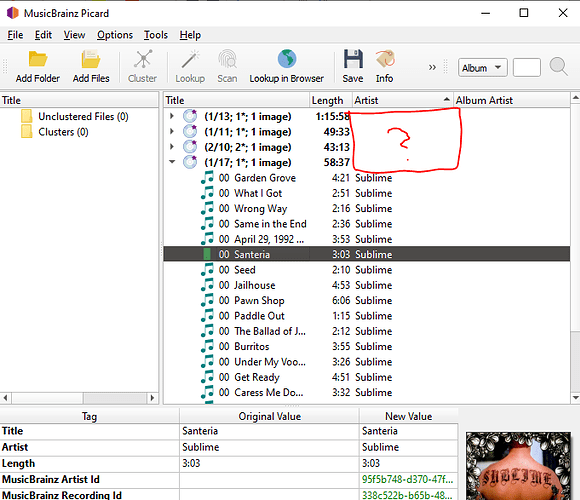Click the Lookup in Browser globe icon
The height and width of the screenshot is (500, 580).
(x=287, y=59)
